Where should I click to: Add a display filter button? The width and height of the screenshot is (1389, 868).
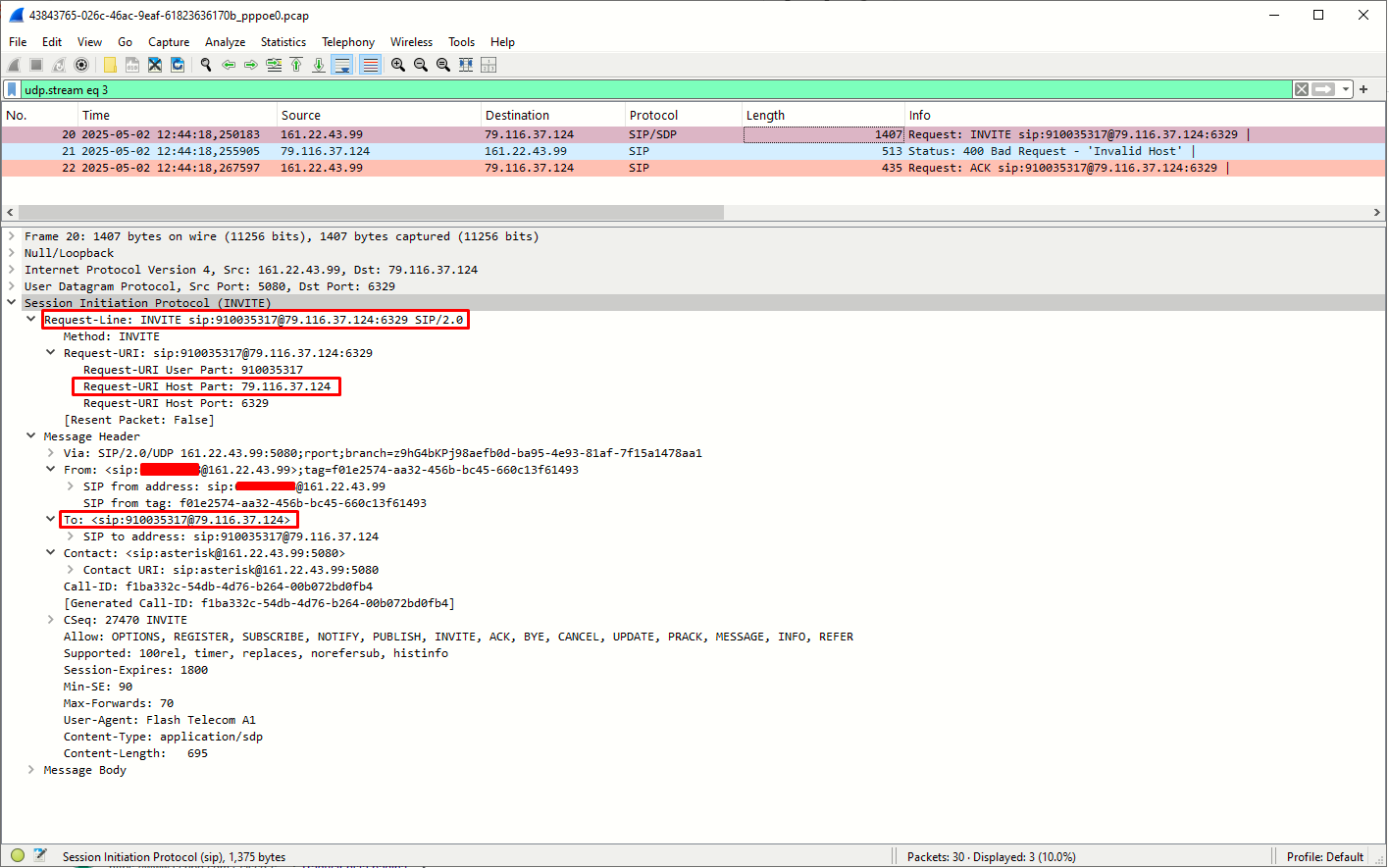(1363, 89)
